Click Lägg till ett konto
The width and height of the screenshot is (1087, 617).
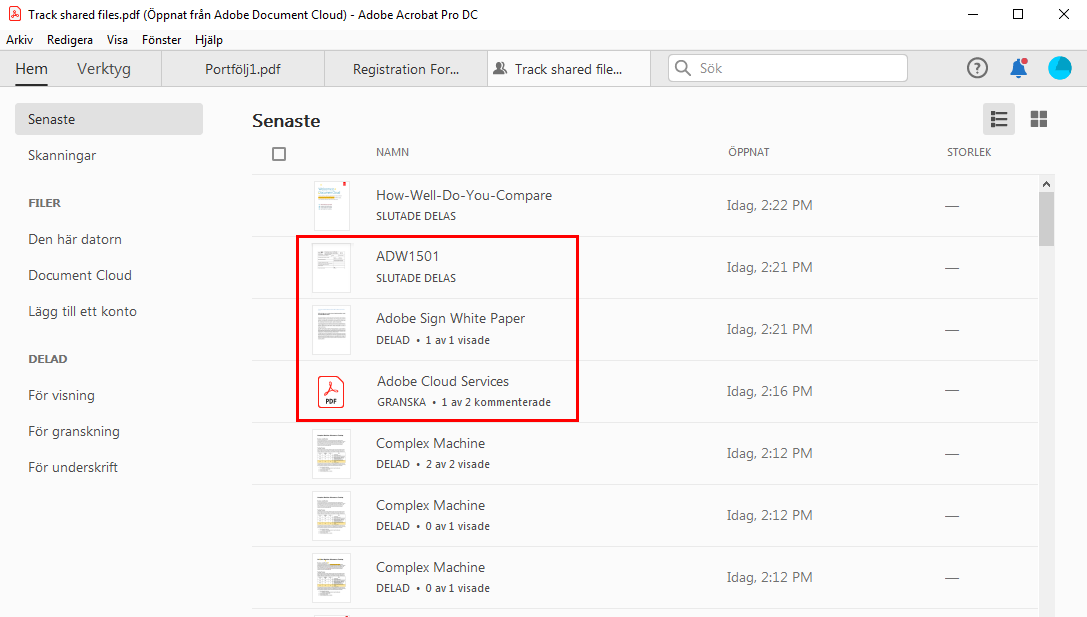coord(82,311)
